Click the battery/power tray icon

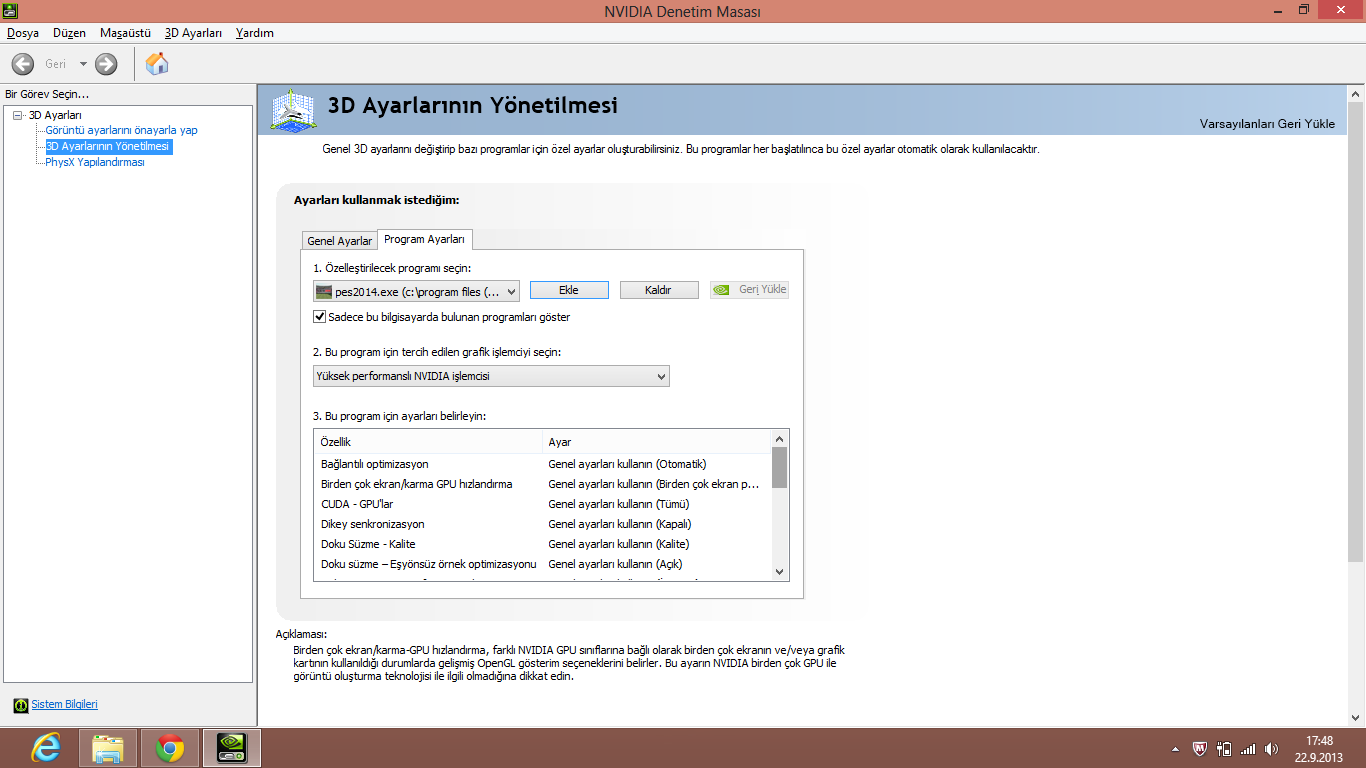pyautogui.click(x=1224, y=748)
